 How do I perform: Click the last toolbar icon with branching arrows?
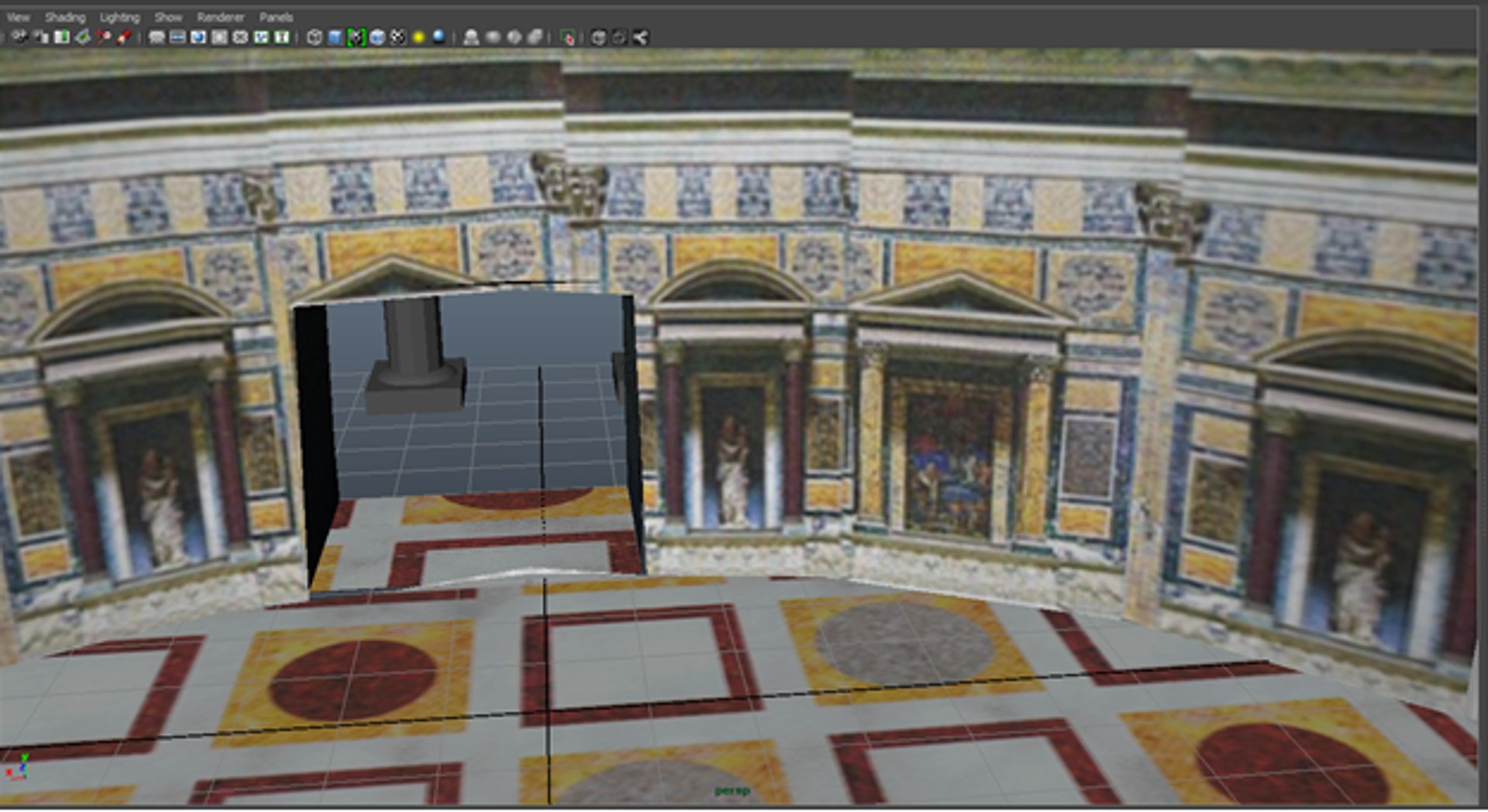(640, 37)
